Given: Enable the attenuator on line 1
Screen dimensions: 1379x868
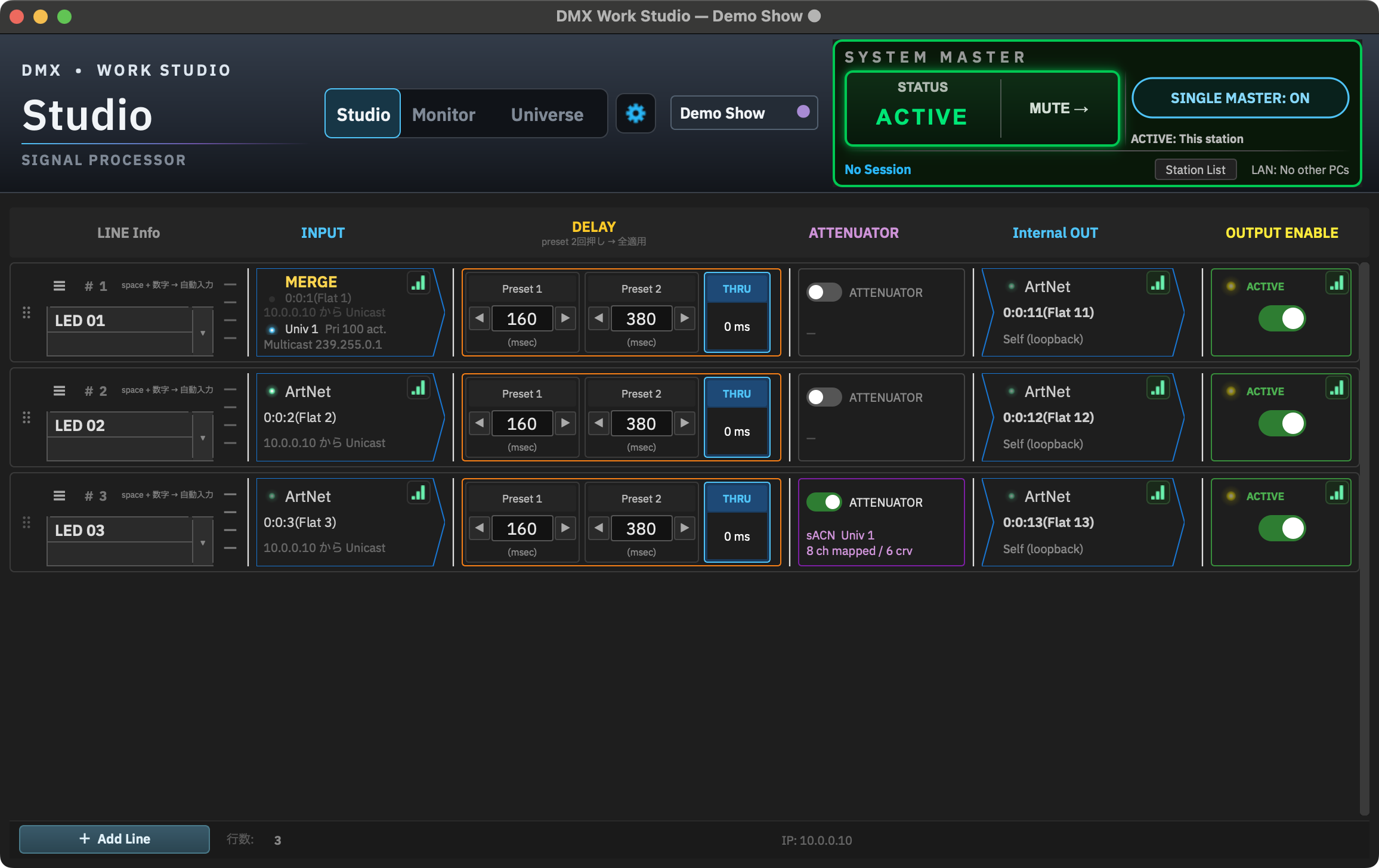Looking at the screenshot, I should (x=824, y=292).
